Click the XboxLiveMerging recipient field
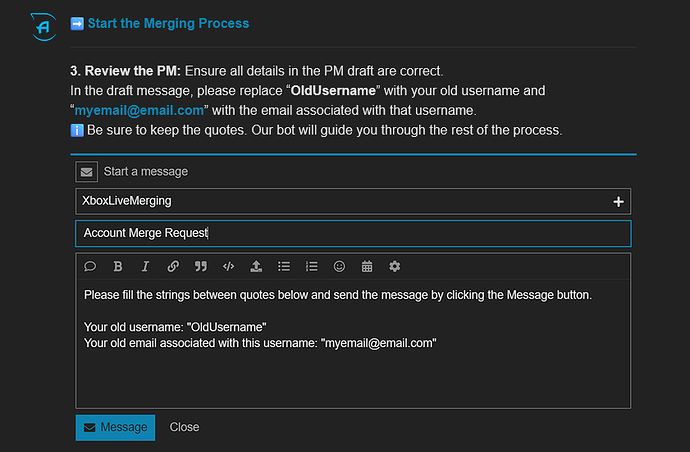Viewport: 690px width, 452px height. click(340, 201)
